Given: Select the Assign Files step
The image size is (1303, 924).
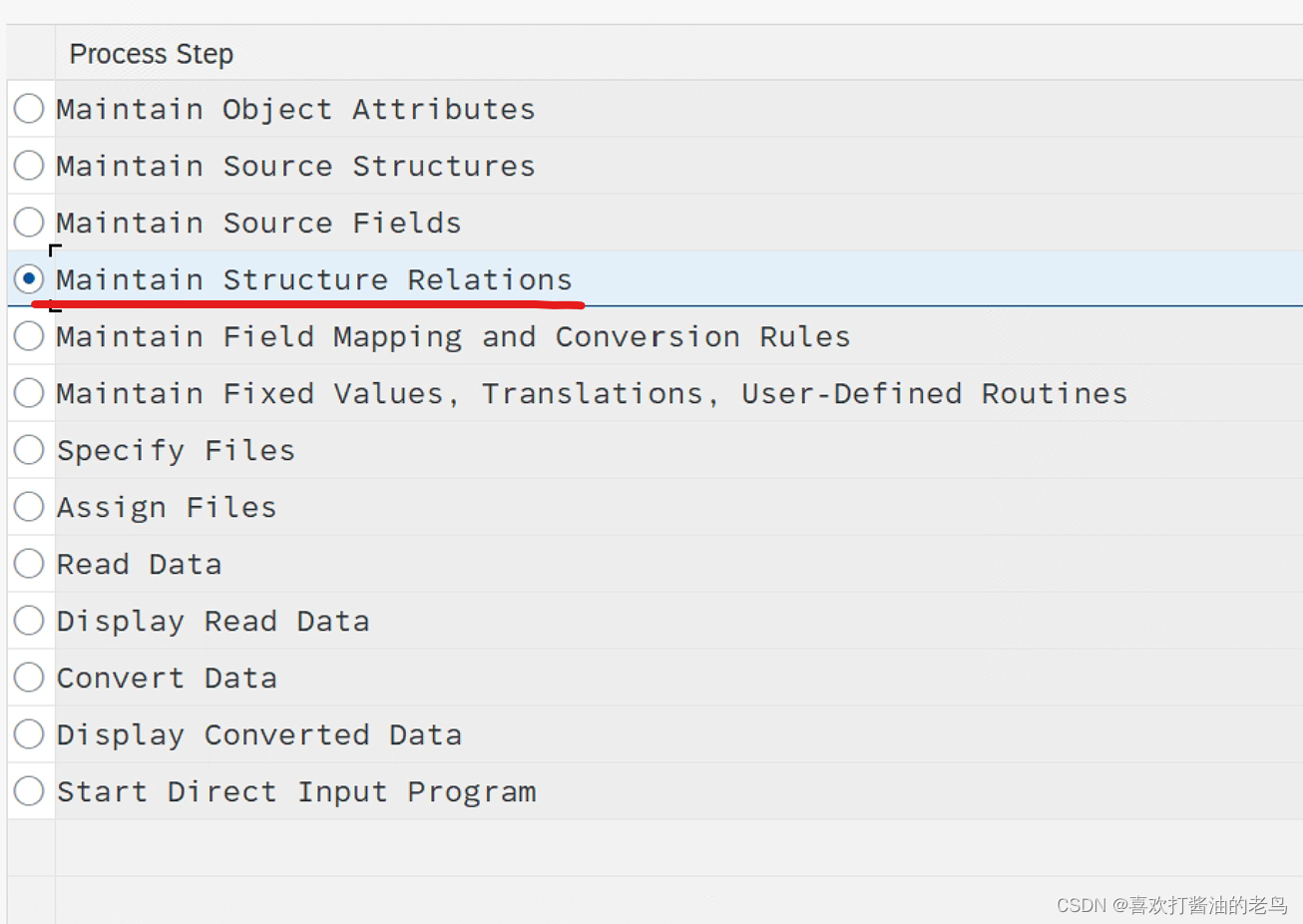Looking at the screenshot, I should (x=29, y=507).
